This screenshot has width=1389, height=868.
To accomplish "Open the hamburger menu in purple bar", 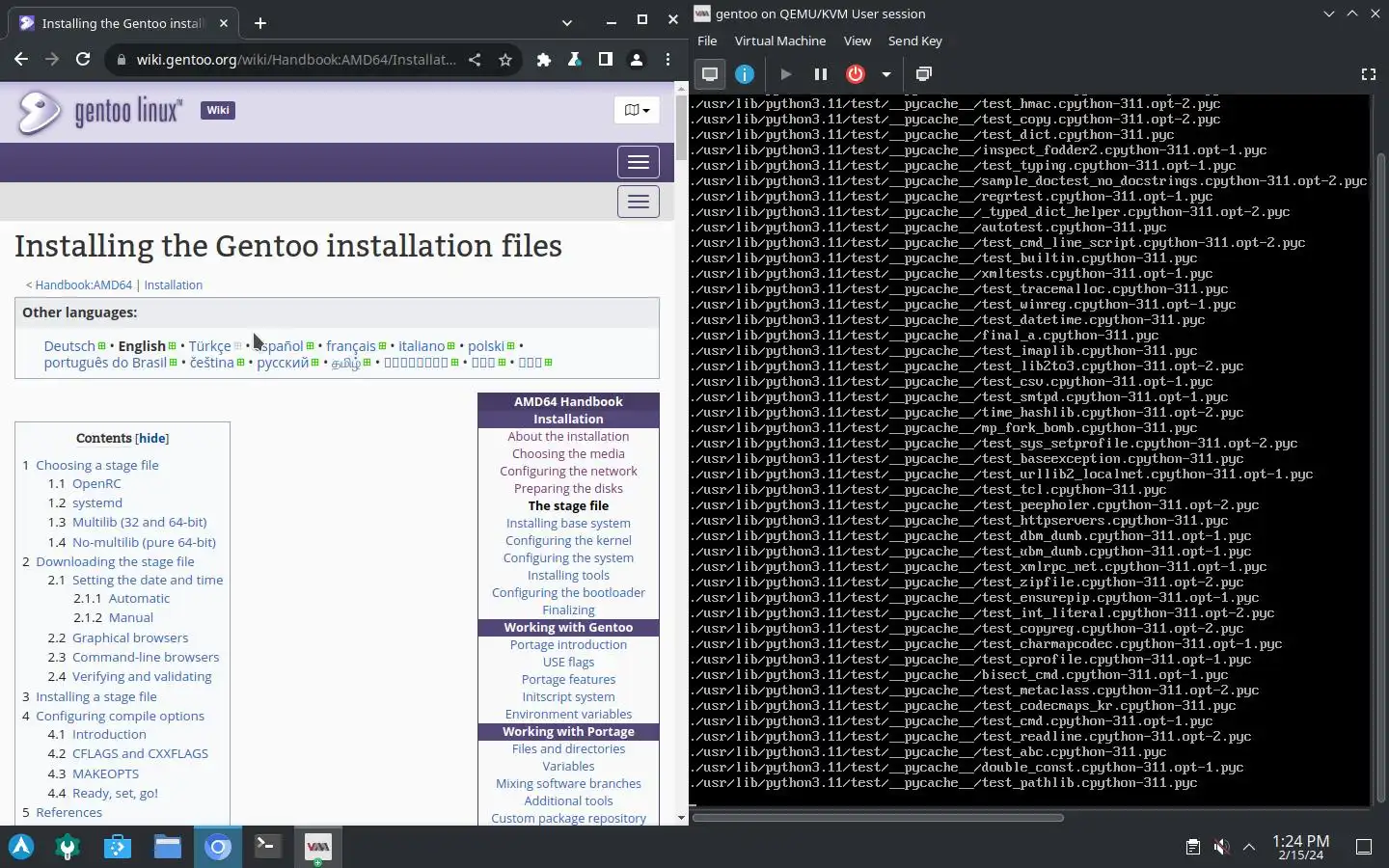I will 639,162.
